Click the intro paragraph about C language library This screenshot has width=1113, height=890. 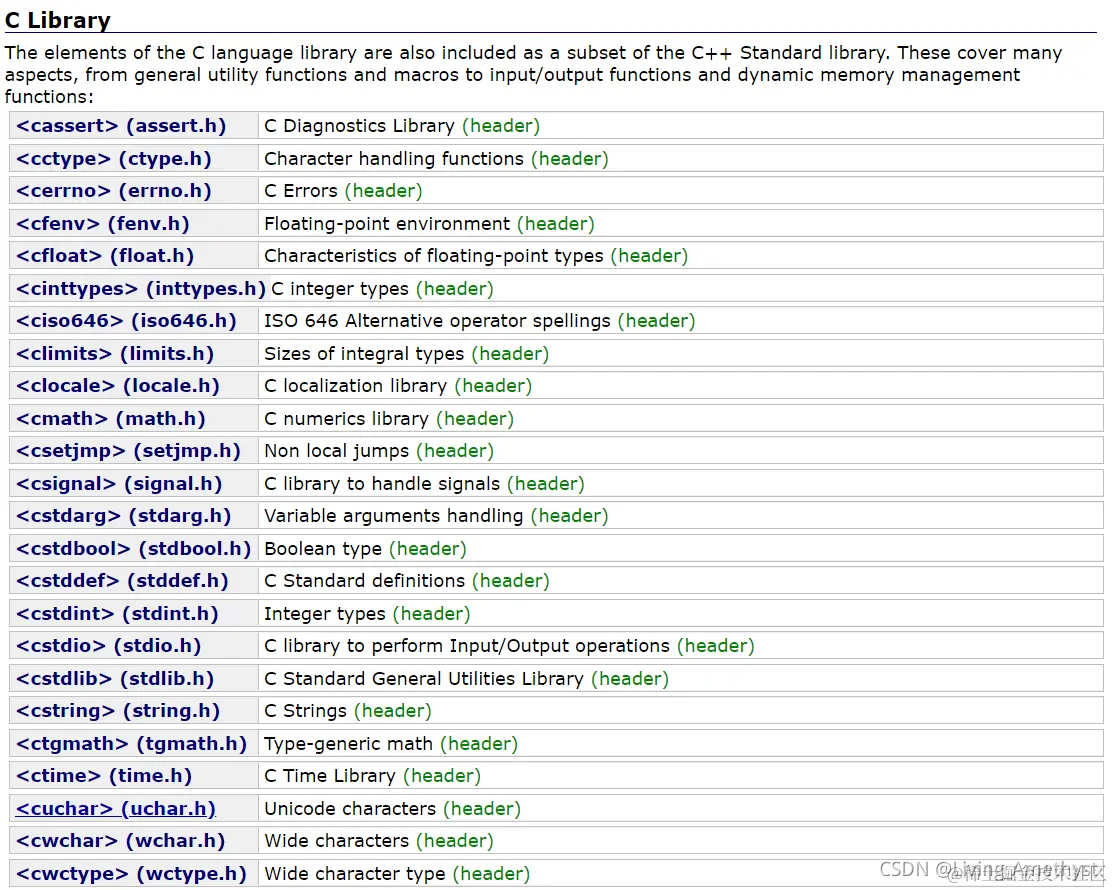tap(534, 75)
